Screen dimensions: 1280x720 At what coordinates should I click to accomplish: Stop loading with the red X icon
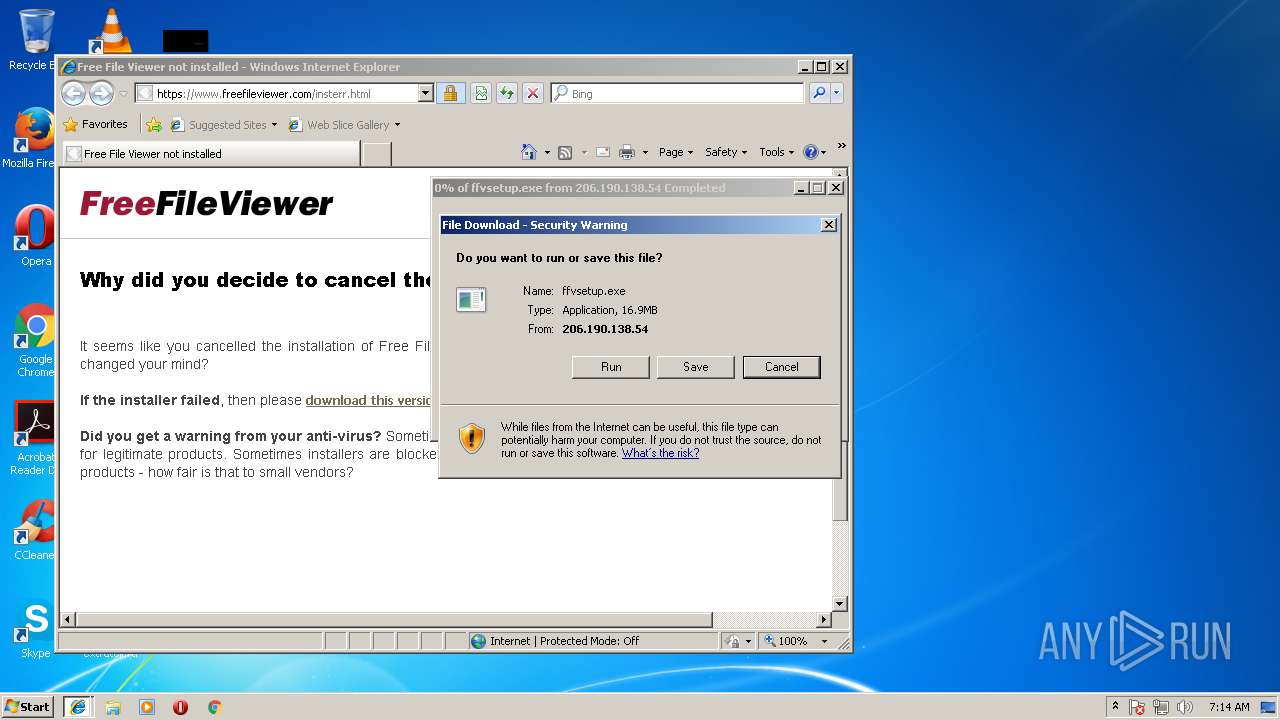click(x=533, y=93)
